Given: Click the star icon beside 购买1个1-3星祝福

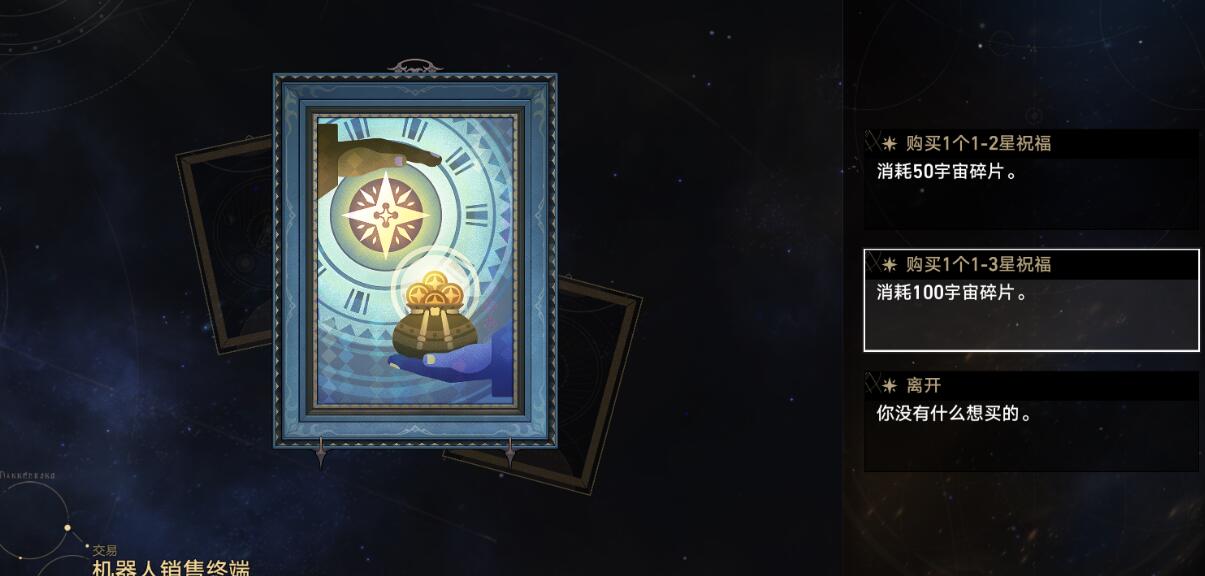Looking at the screenshot, I should tap(889, 264).
